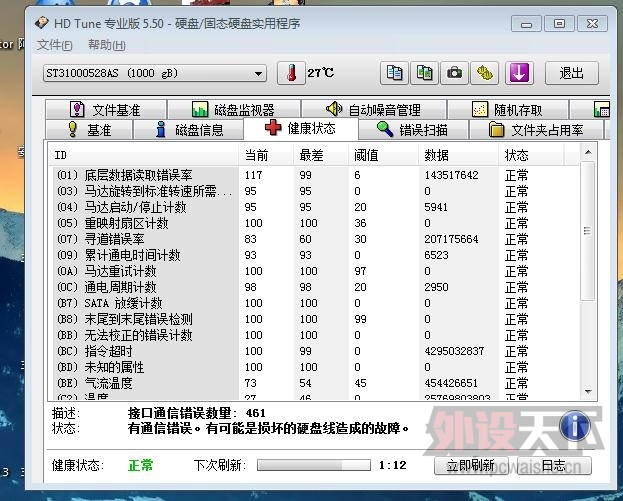This screenshot has height=501, width=623.
Task: Click the copy screenshot to clipboard icon
Action: (424, 73)
